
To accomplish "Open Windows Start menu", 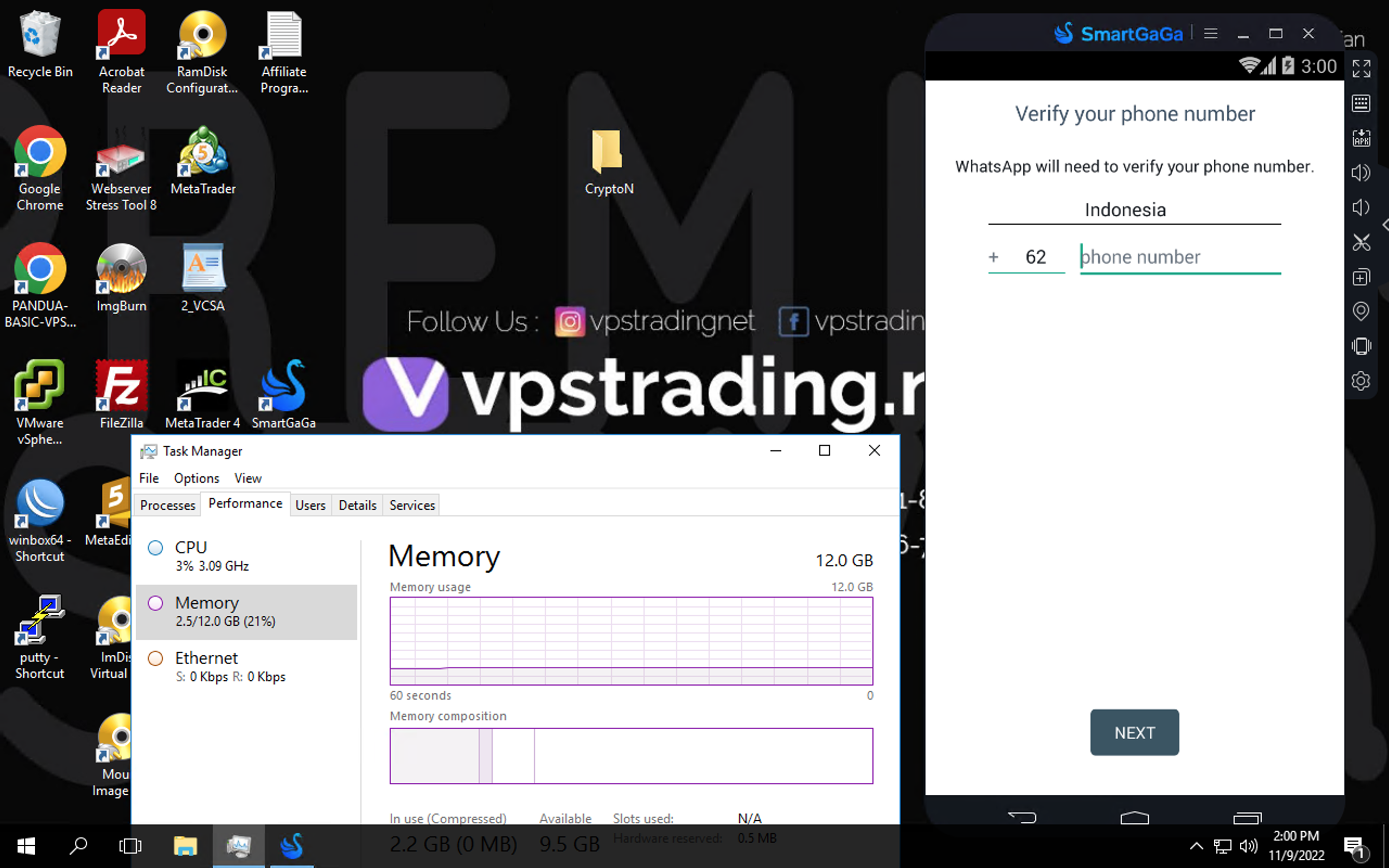I will [x=26, y=846].
